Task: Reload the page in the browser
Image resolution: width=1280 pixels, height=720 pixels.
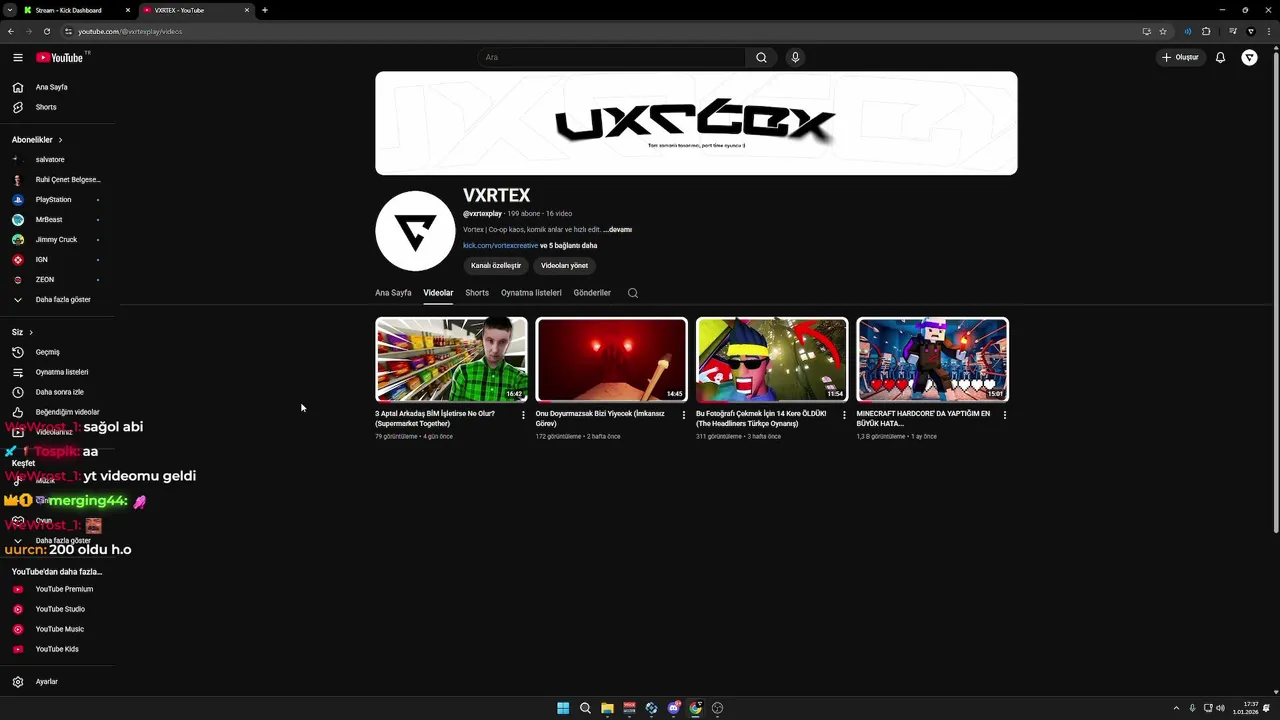Action: point(46,31)
